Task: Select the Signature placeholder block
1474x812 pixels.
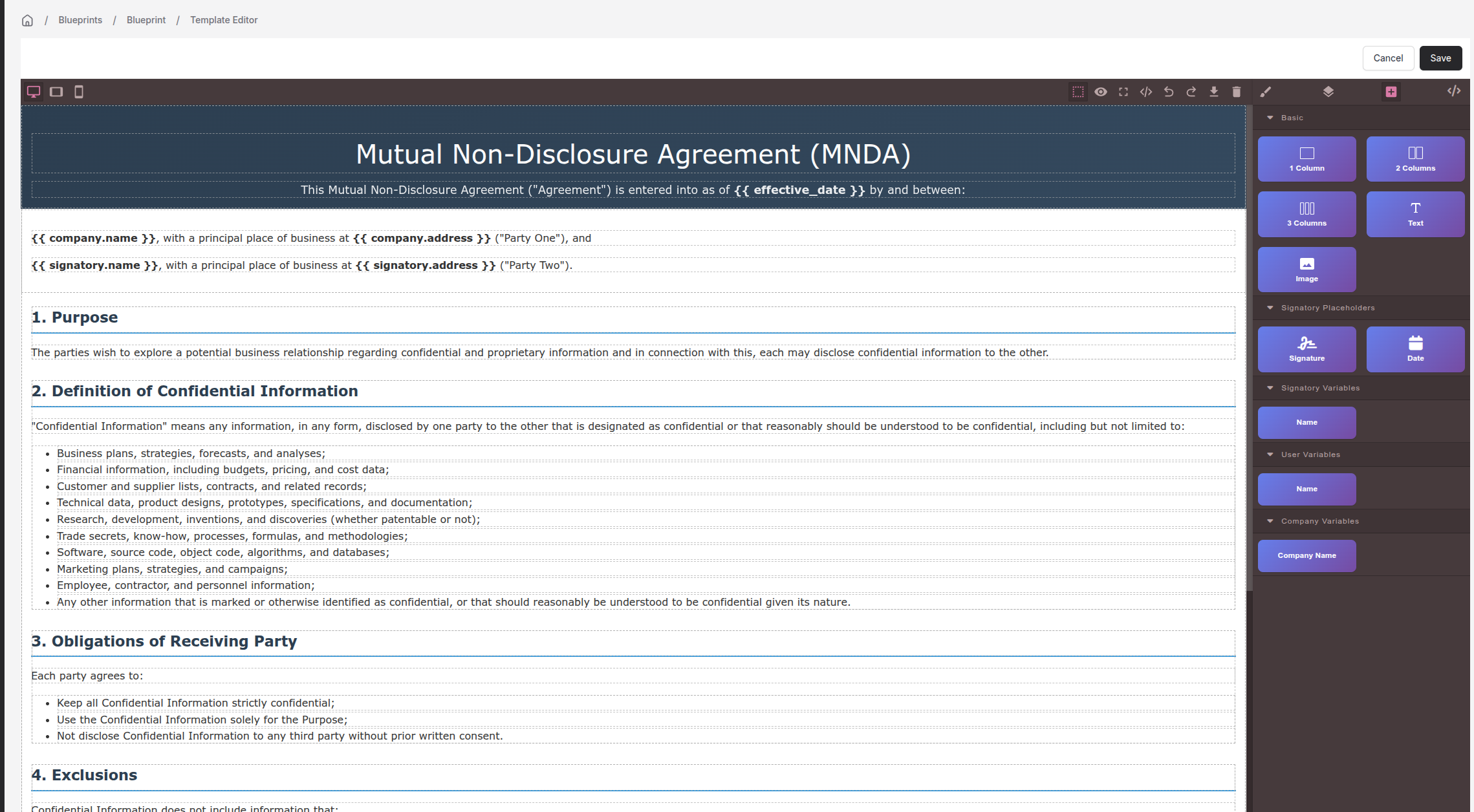Action: (1306, 349)
